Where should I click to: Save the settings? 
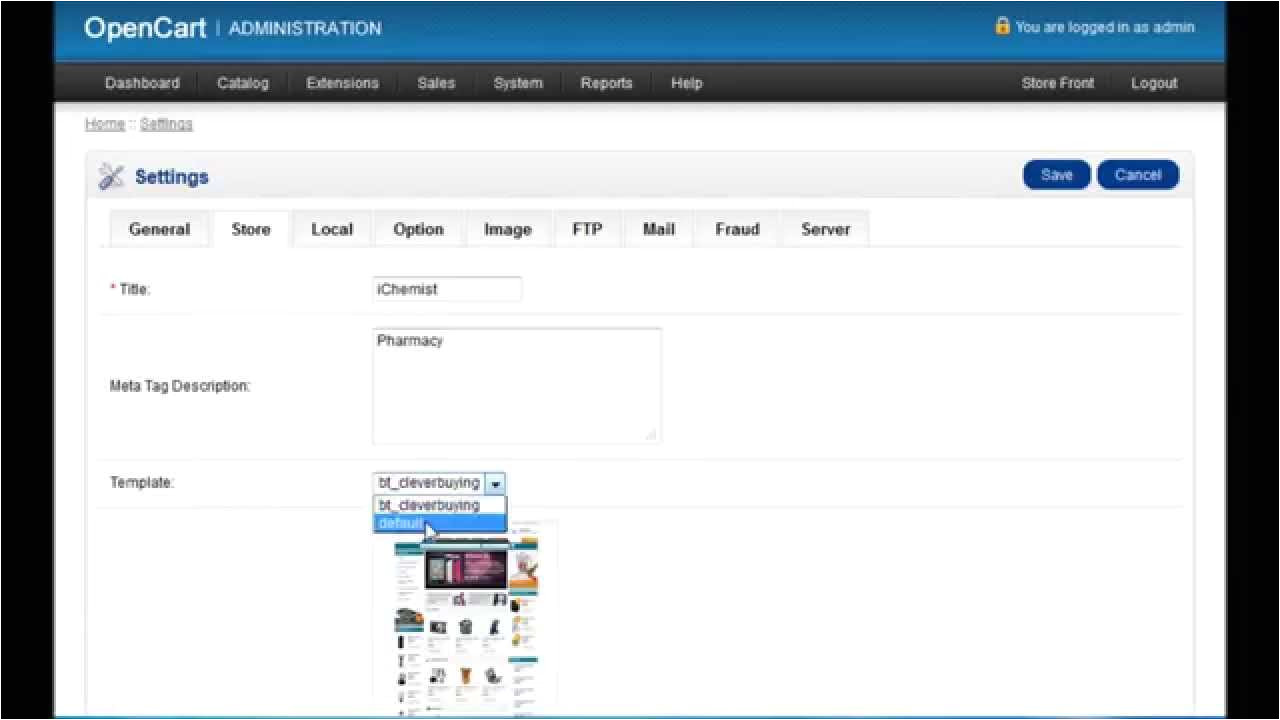coord(1057,175)
